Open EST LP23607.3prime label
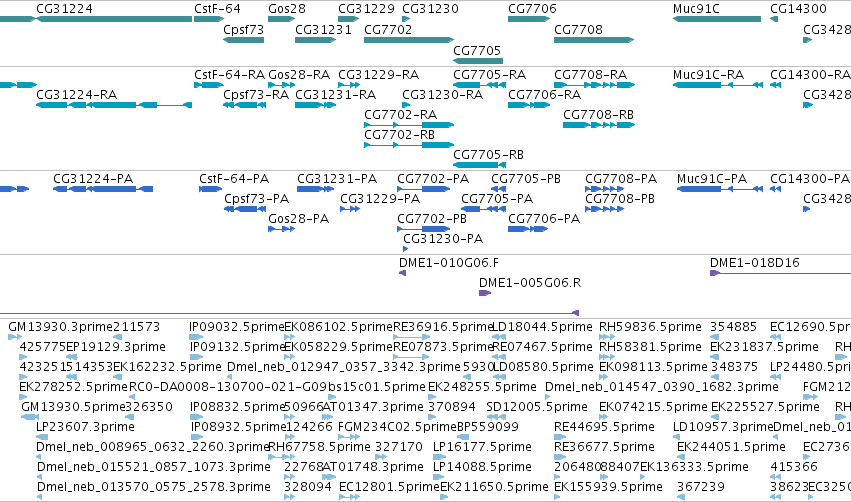This screenshot has height=502, width=851. coord(85,427)
